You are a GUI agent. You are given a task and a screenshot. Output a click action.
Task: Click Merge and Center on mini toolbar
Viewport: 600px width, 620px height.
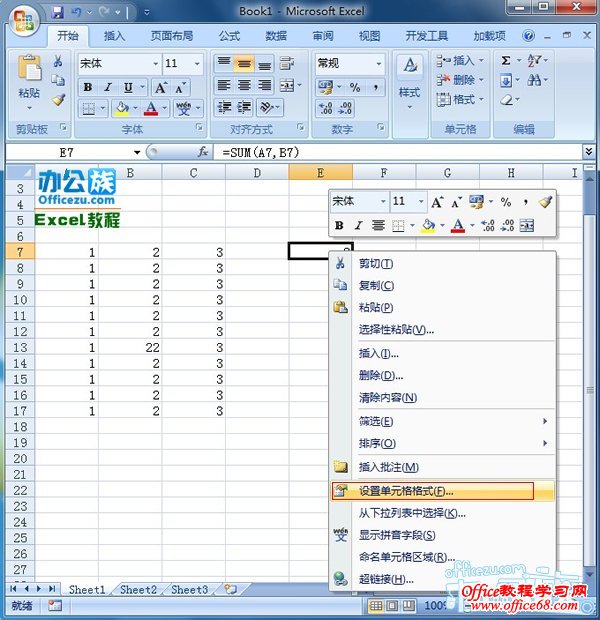pos(527,225)
